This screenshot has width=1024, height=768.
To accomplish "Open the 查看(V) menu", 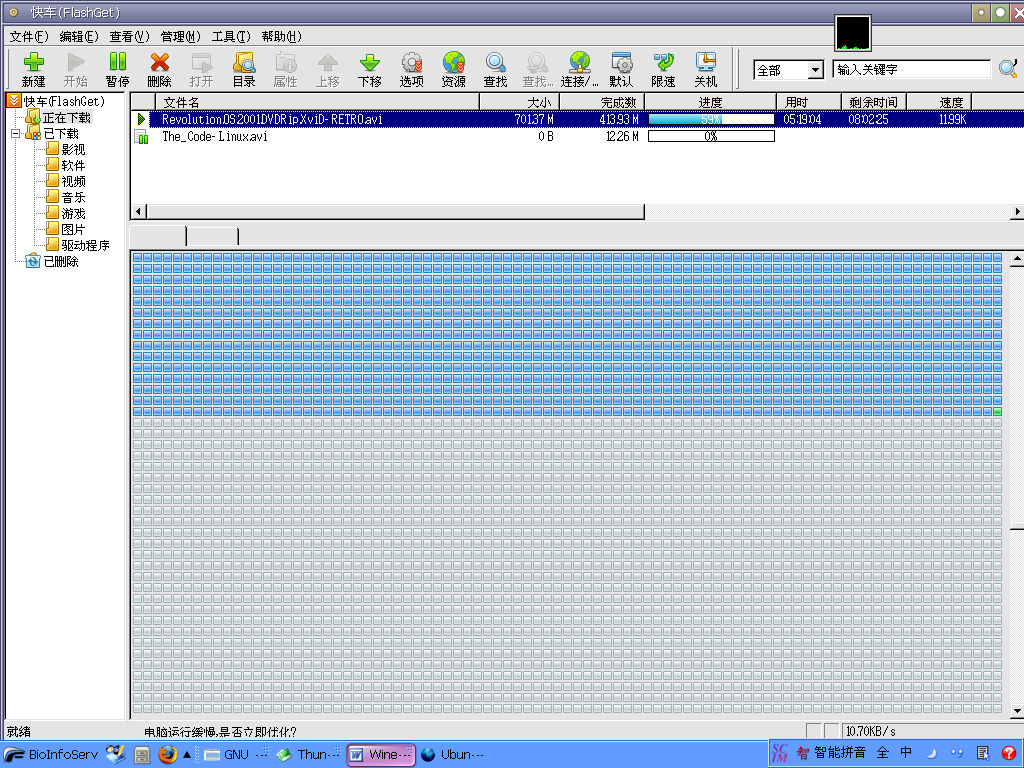I will coord(129,37).
